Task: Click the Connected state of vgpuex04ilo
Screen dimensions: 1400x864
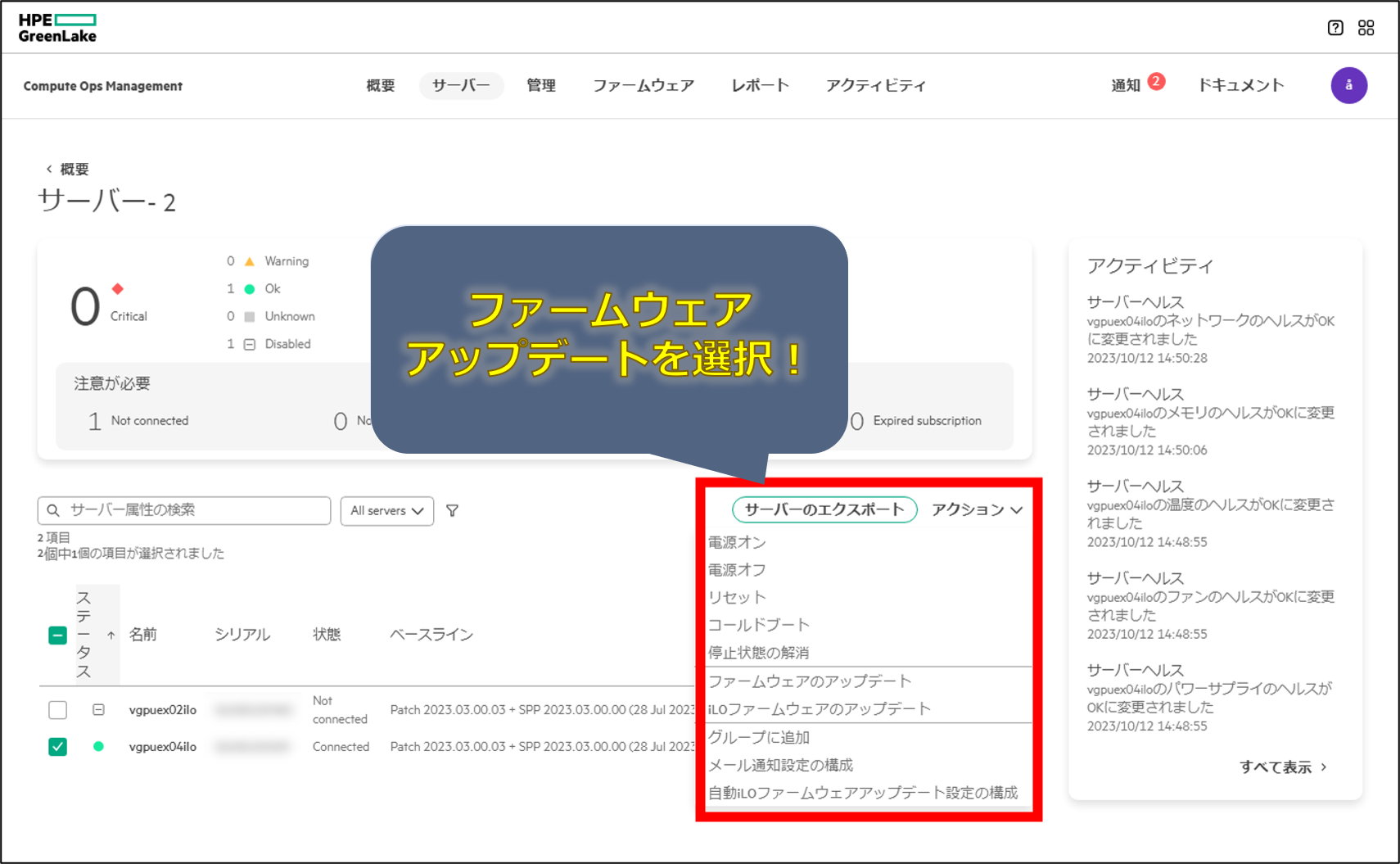Action: click(x=341, y=747)
